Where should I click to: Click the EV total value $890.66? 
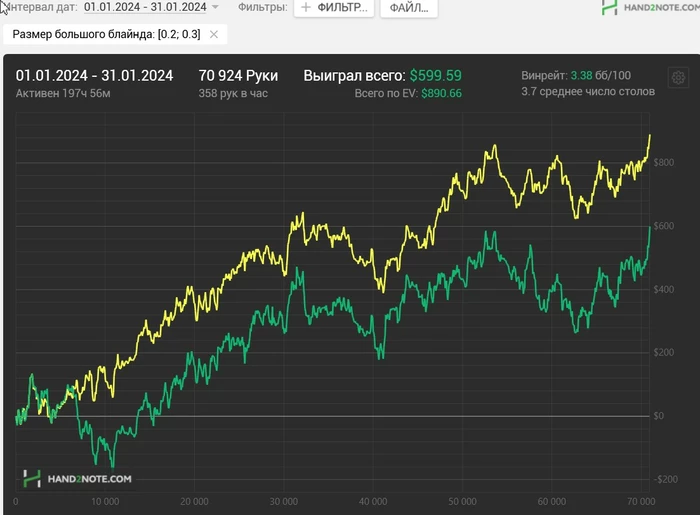(442, 93)
